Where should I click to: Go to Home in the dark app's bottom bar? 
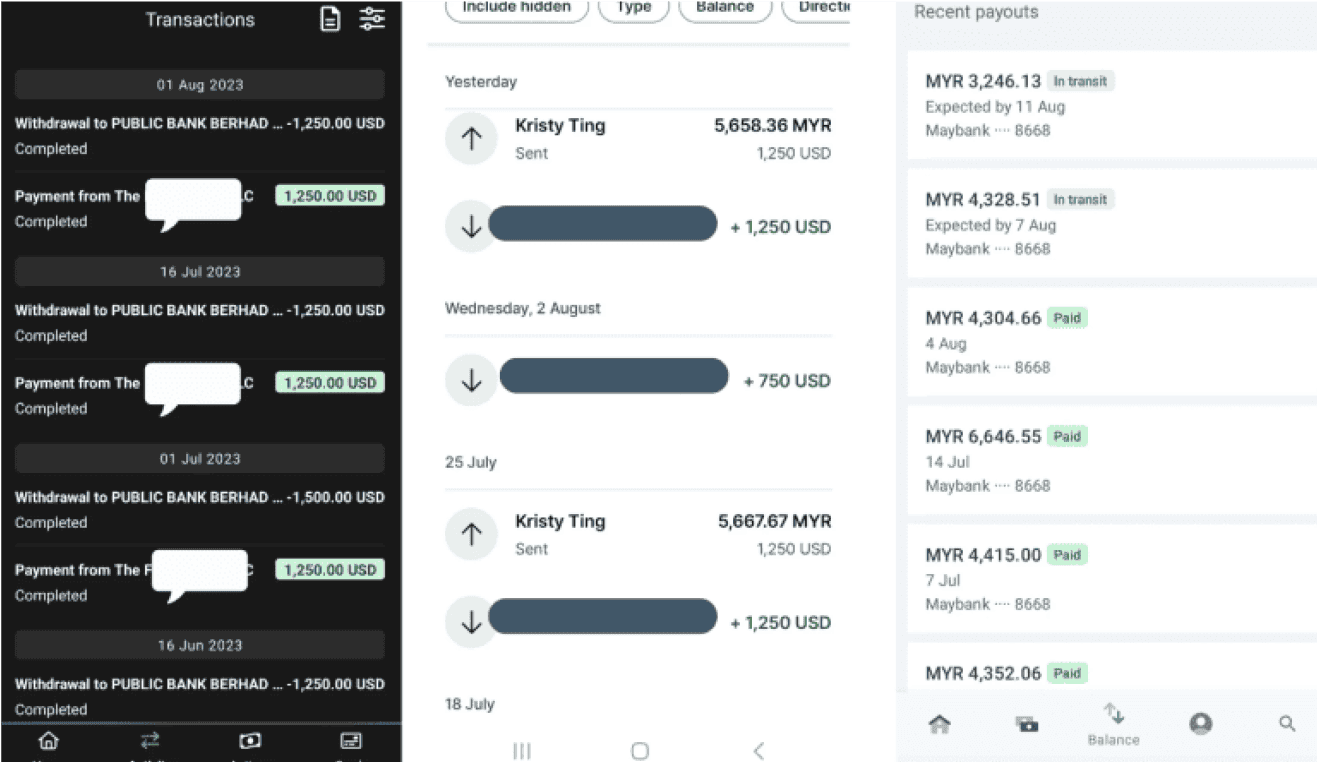click(x=48, y=741)
